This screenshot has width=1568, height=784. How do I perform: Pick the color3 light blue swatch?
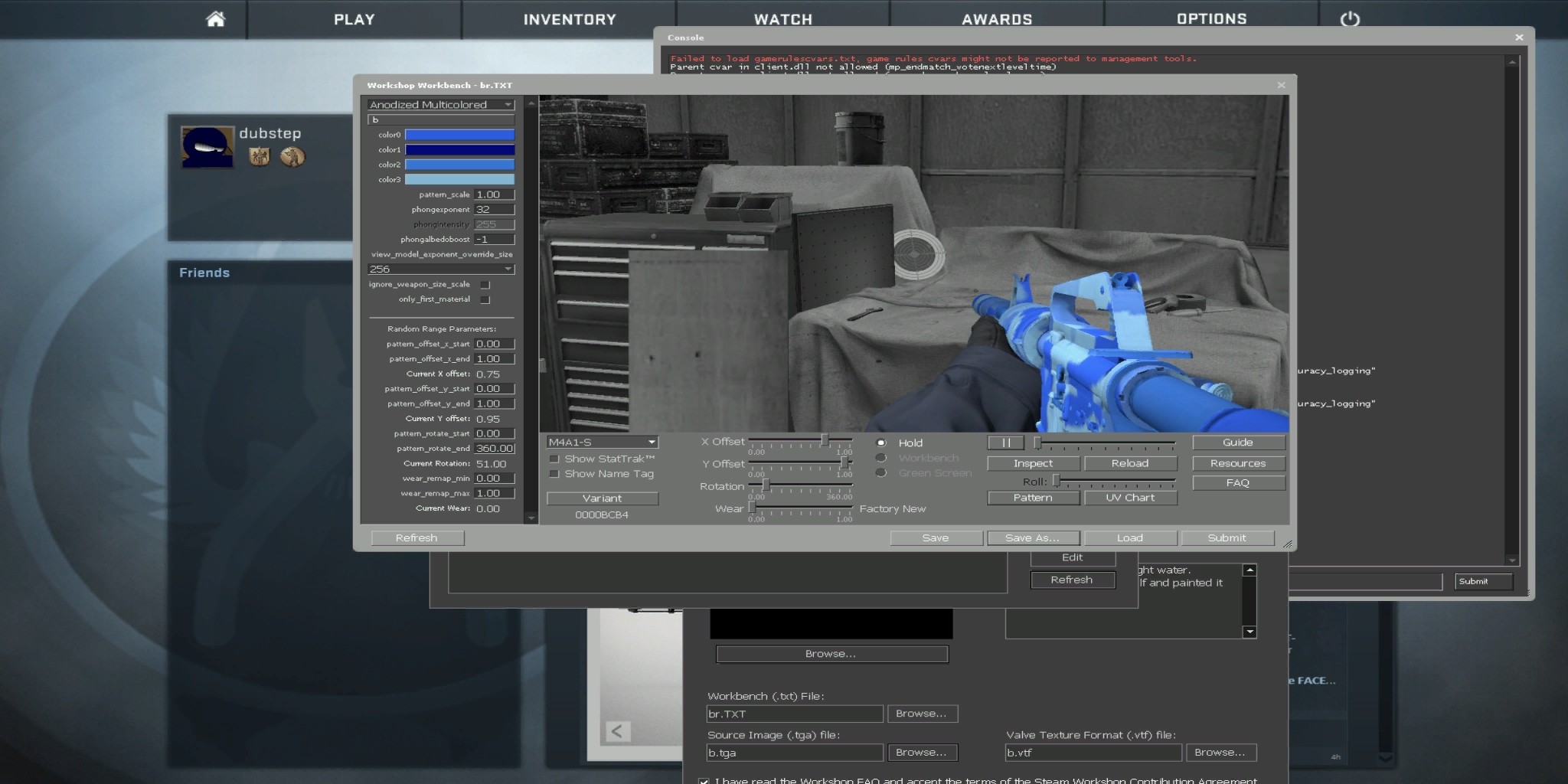pos(459,179)
